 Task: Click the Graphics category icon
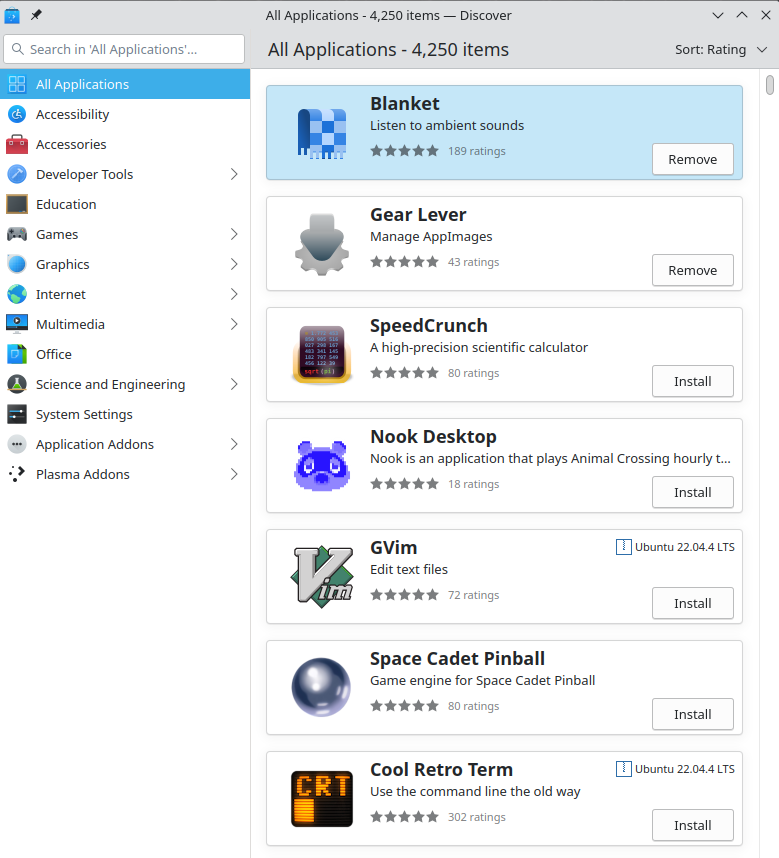point(17,264)
